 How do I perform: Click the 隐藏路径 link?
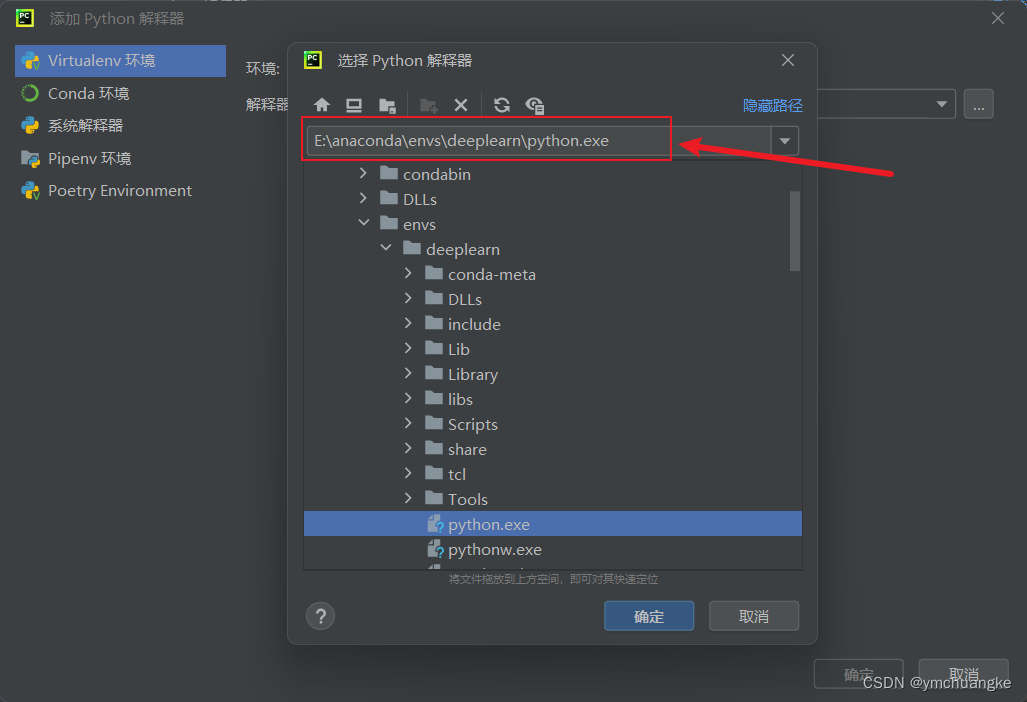(772, 105)
